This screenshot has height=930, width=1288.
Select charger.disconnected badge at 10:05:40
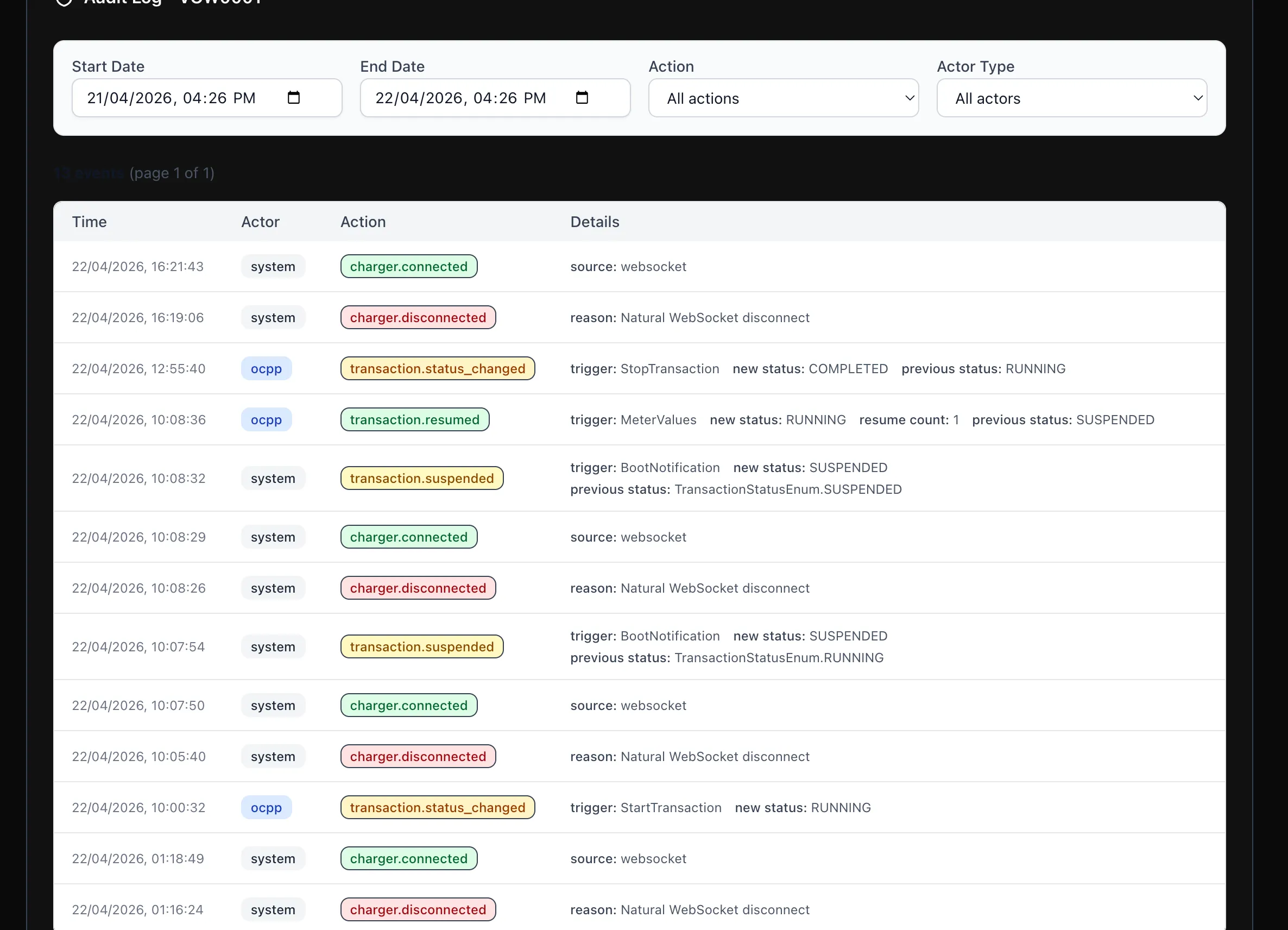click(418, 756)
